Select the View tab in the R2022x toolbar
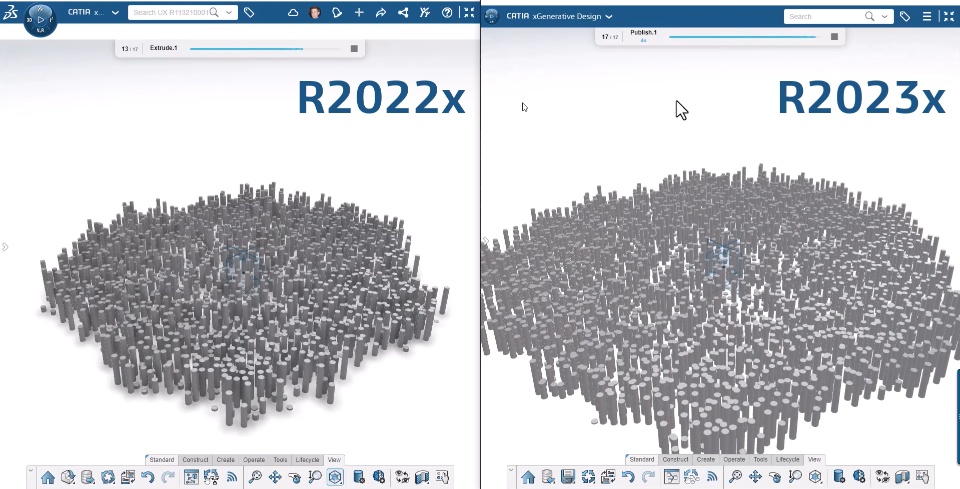 coord(334,460)
